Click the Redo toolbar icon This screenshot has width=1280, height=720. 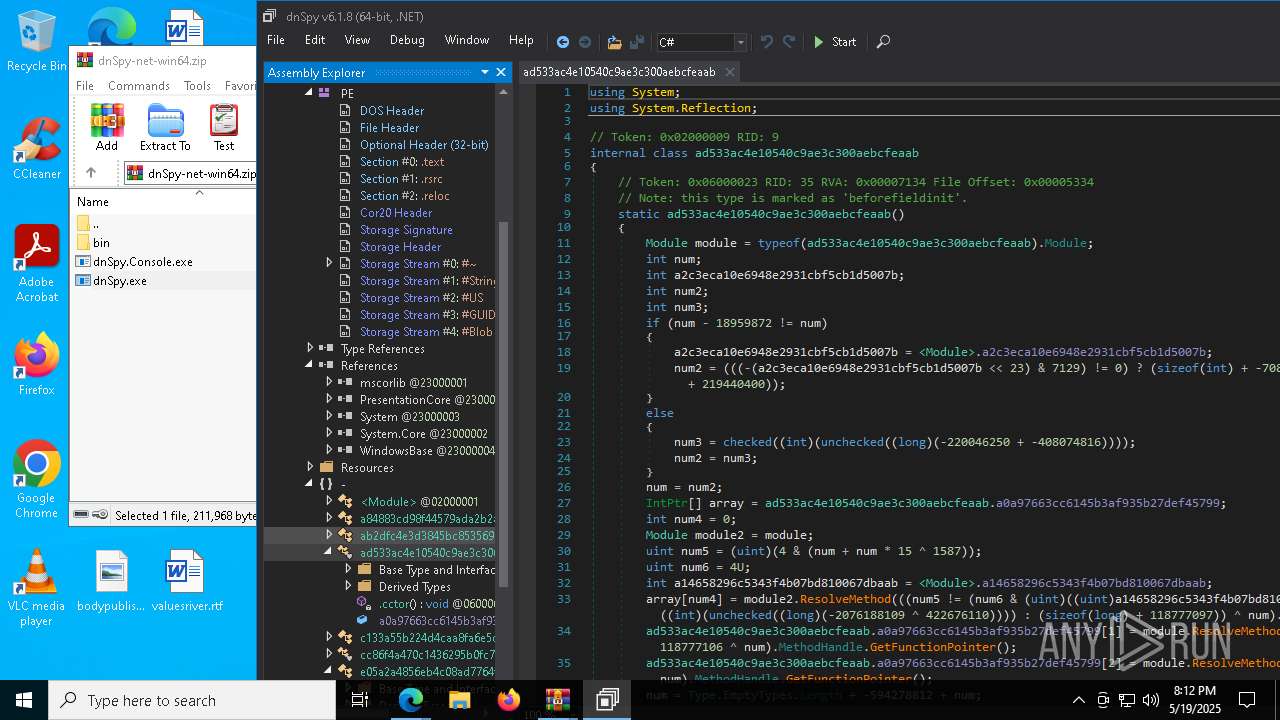click(789, 42)
